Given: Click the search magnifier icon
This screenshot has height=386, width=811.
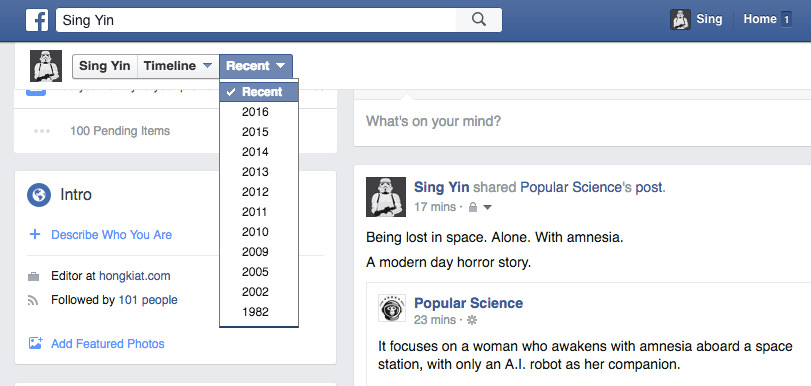Looking at the screenshot, I should click(x=479, y=20).
